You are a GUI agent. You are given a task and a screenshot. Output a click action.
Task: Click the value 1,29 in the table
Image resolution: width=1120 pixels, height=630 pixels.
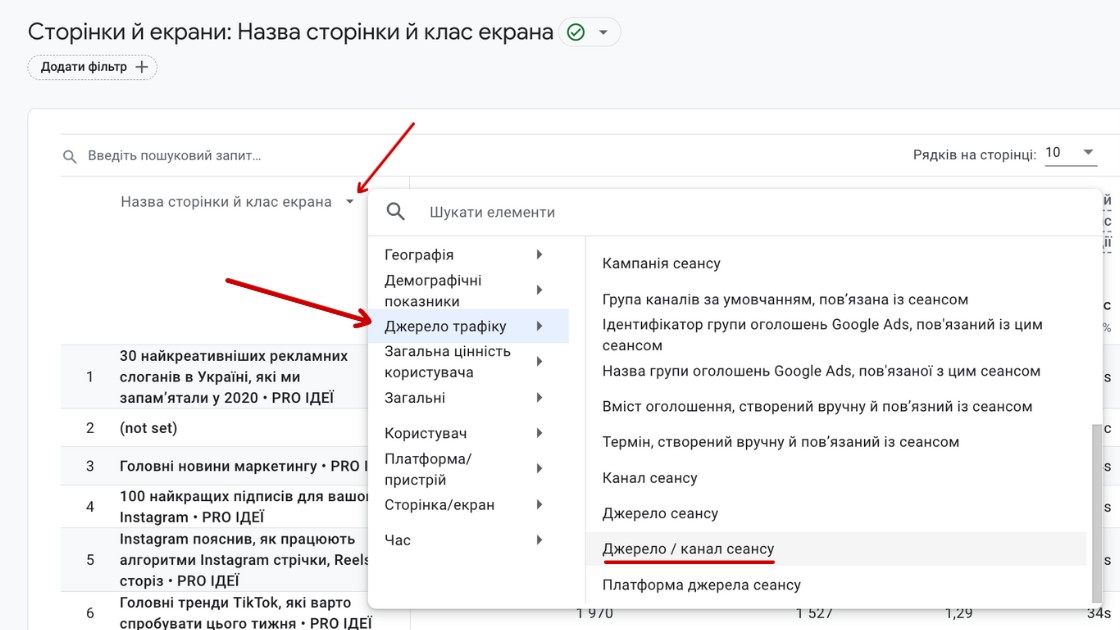959,614
